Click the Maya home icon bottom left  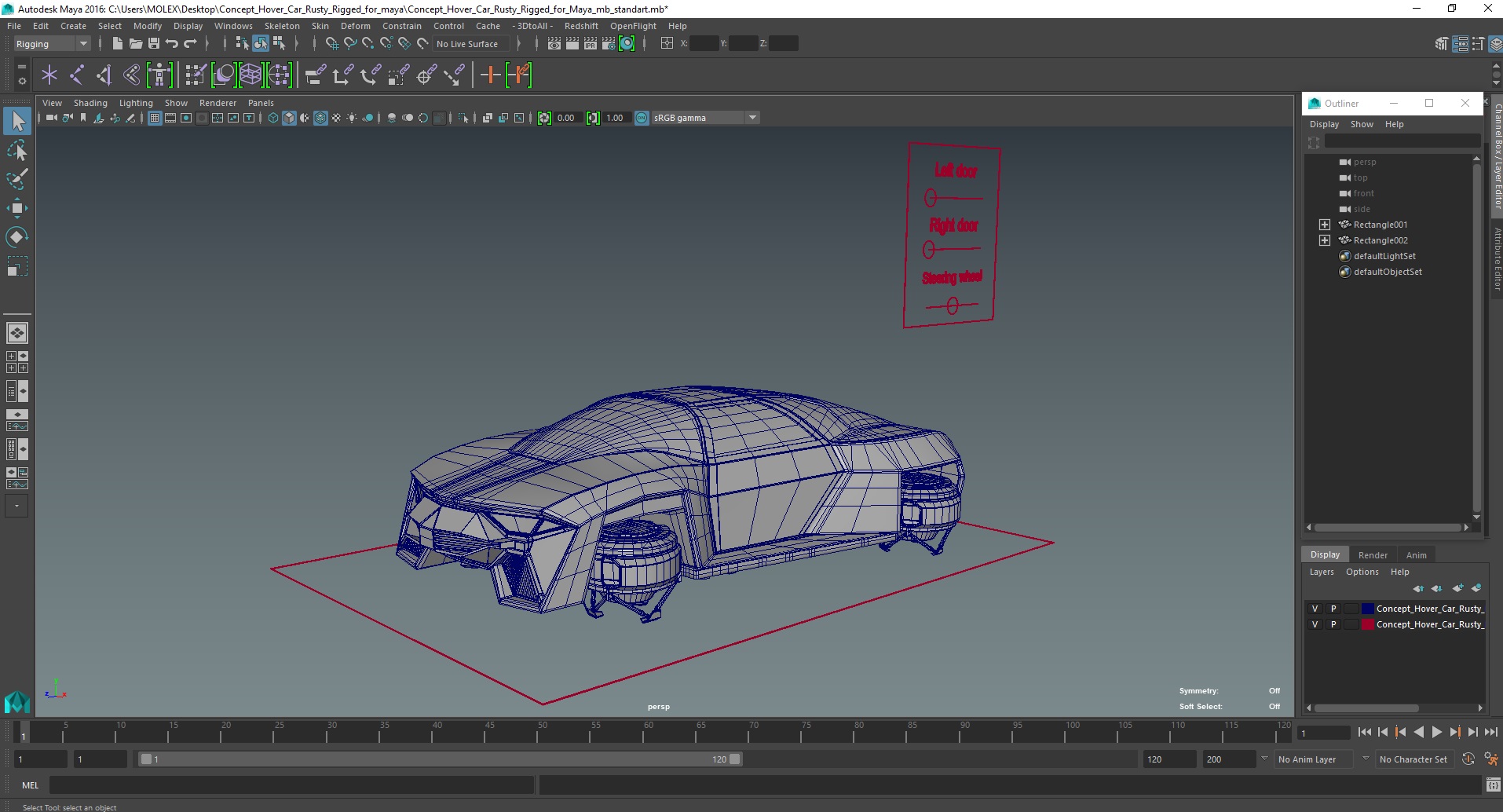pyautogui.click(x=16, y=701)
